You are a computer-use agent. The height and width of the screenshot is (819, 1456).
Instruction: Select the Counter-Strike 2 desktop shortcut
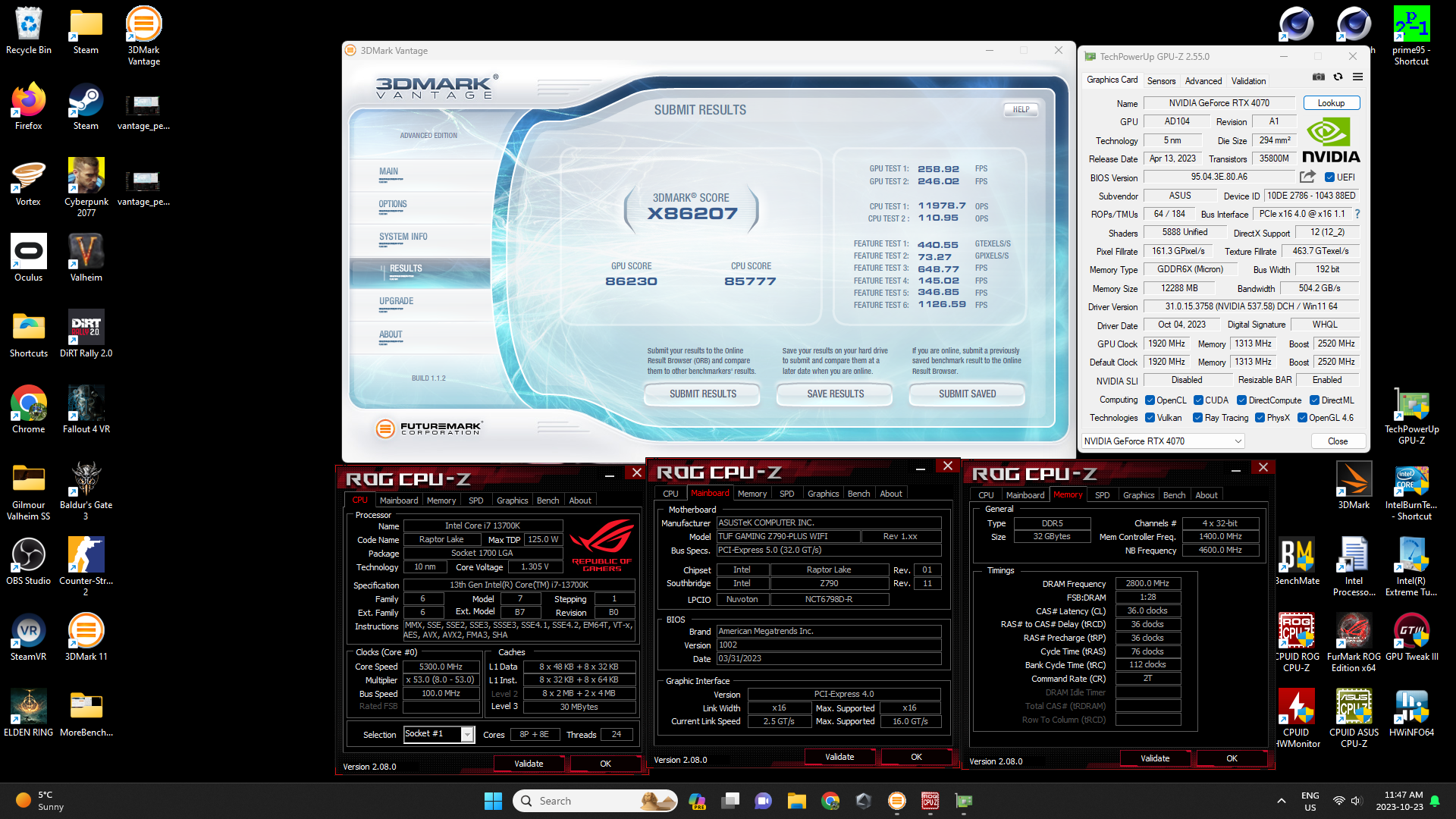pos(86,566)
